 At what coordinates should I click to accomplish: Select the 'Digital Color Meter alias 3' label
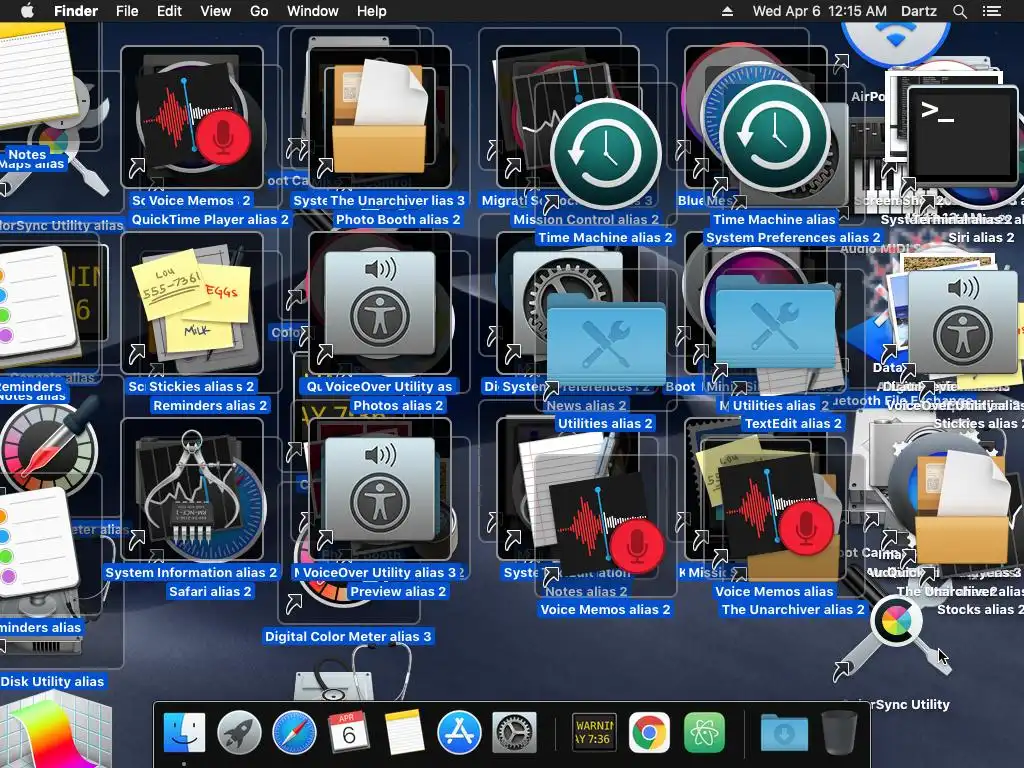point(347,636)
